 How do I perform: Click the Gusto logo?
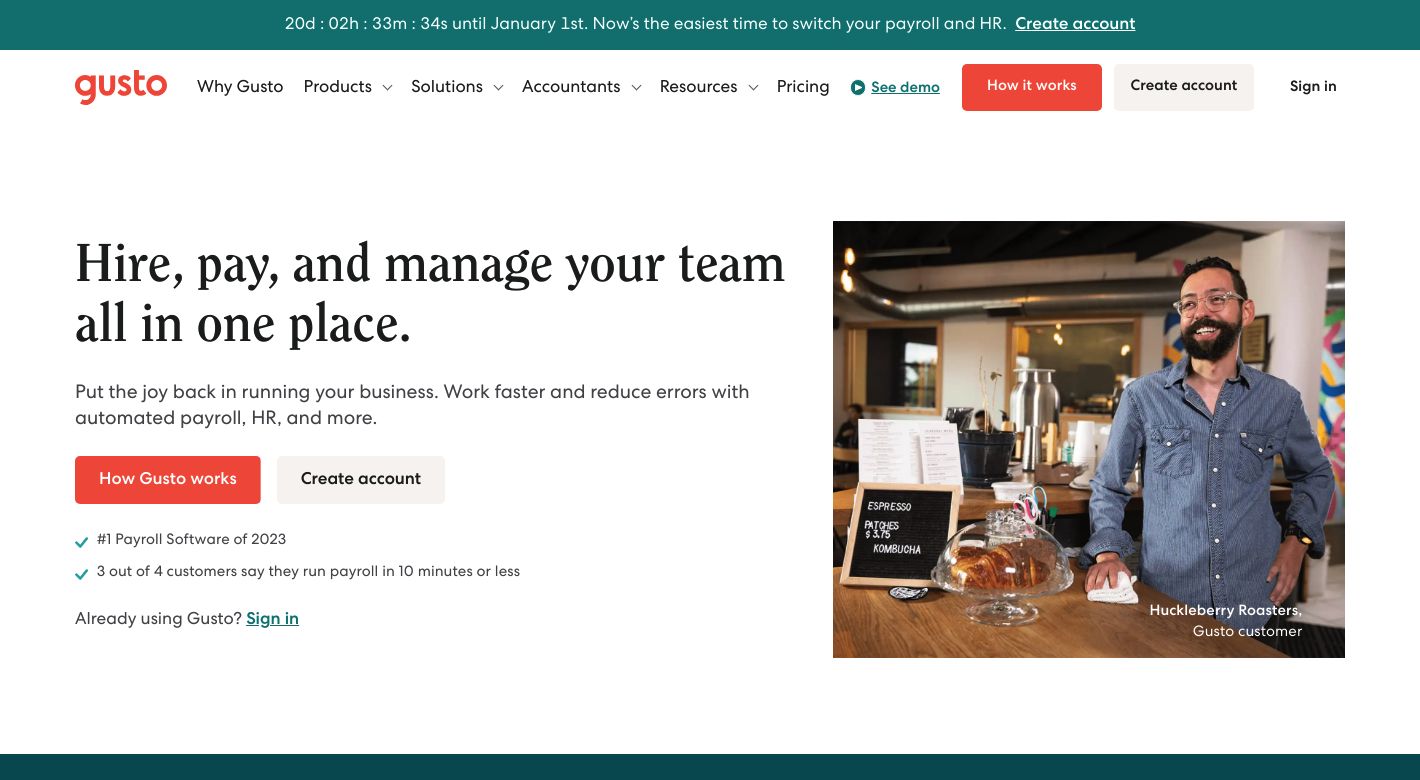(x=121, y=87)
